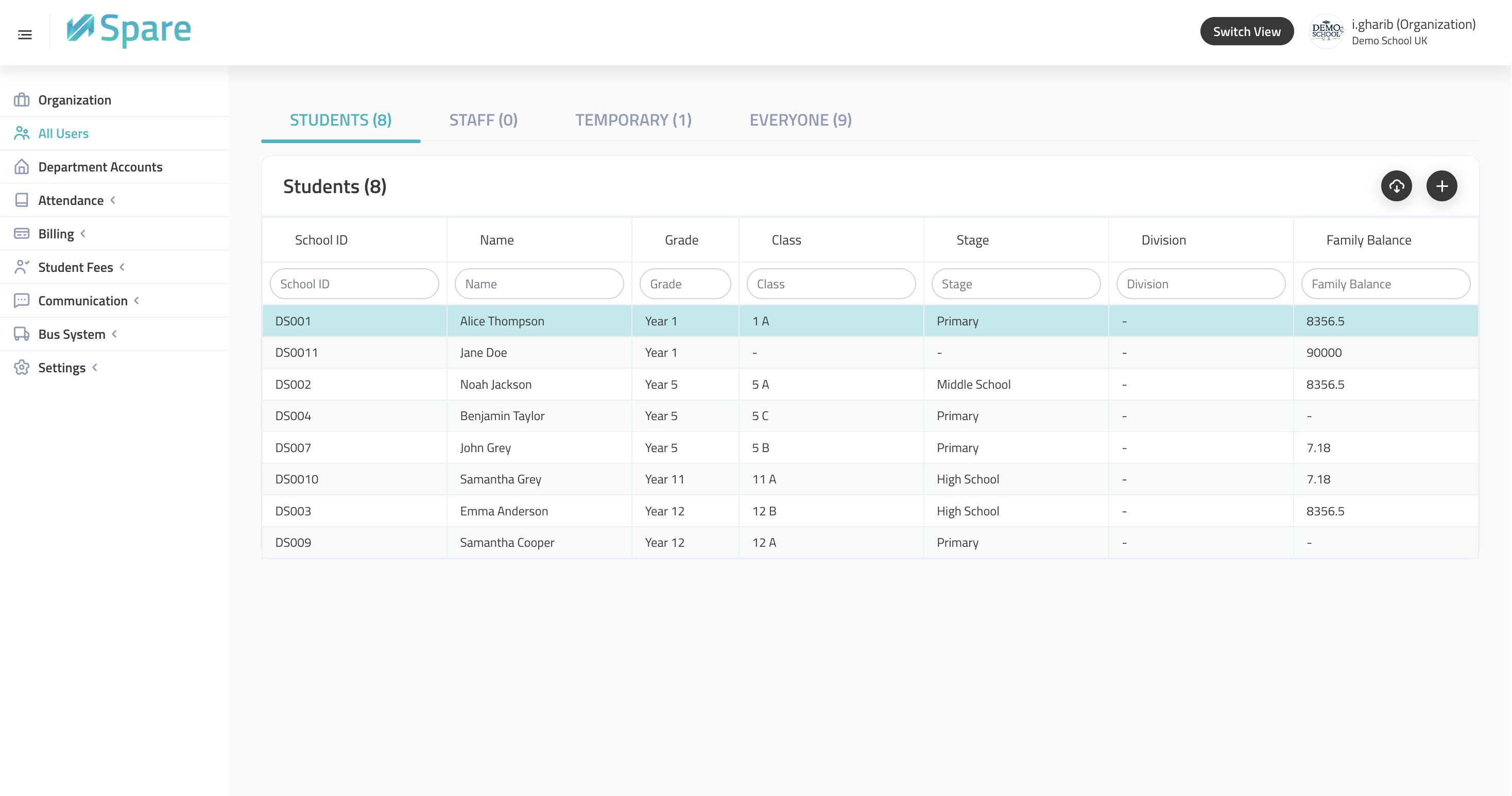Switch to the Everyone (9) tab
Viewport: 1512px width, 796px height.
(x=801, y=120)
